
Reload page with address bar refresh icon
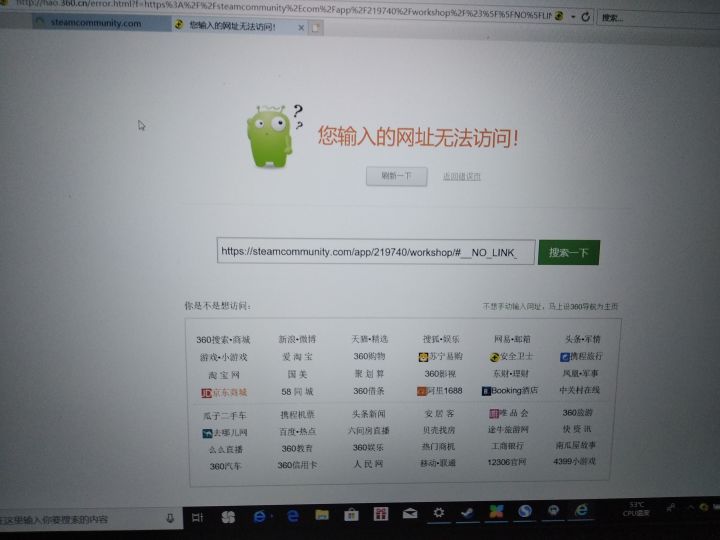coord(585,17)
